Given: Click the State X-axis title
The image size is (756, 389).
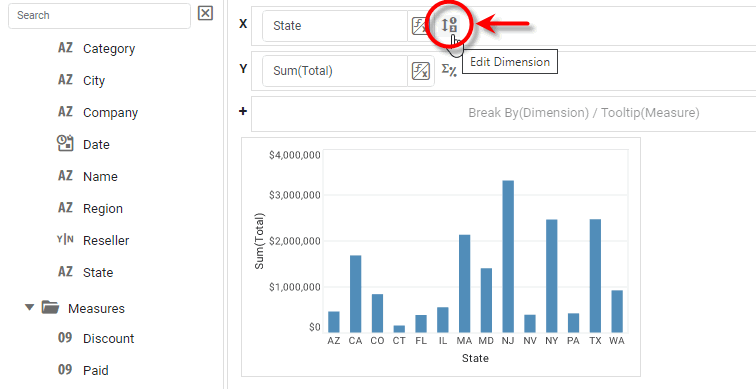Looking at the screenshot, I should coord(475,358).
